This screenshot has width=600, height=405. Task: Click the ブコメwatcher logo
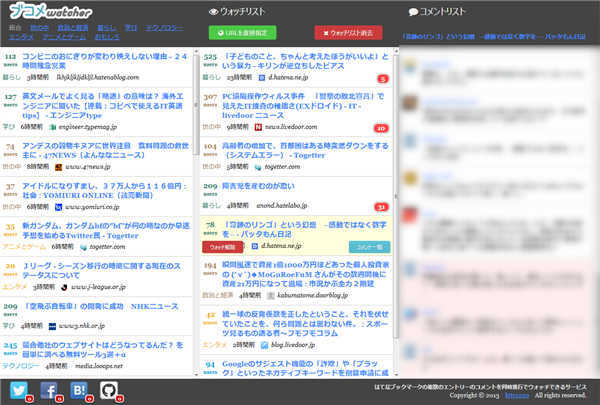point(51,11)
